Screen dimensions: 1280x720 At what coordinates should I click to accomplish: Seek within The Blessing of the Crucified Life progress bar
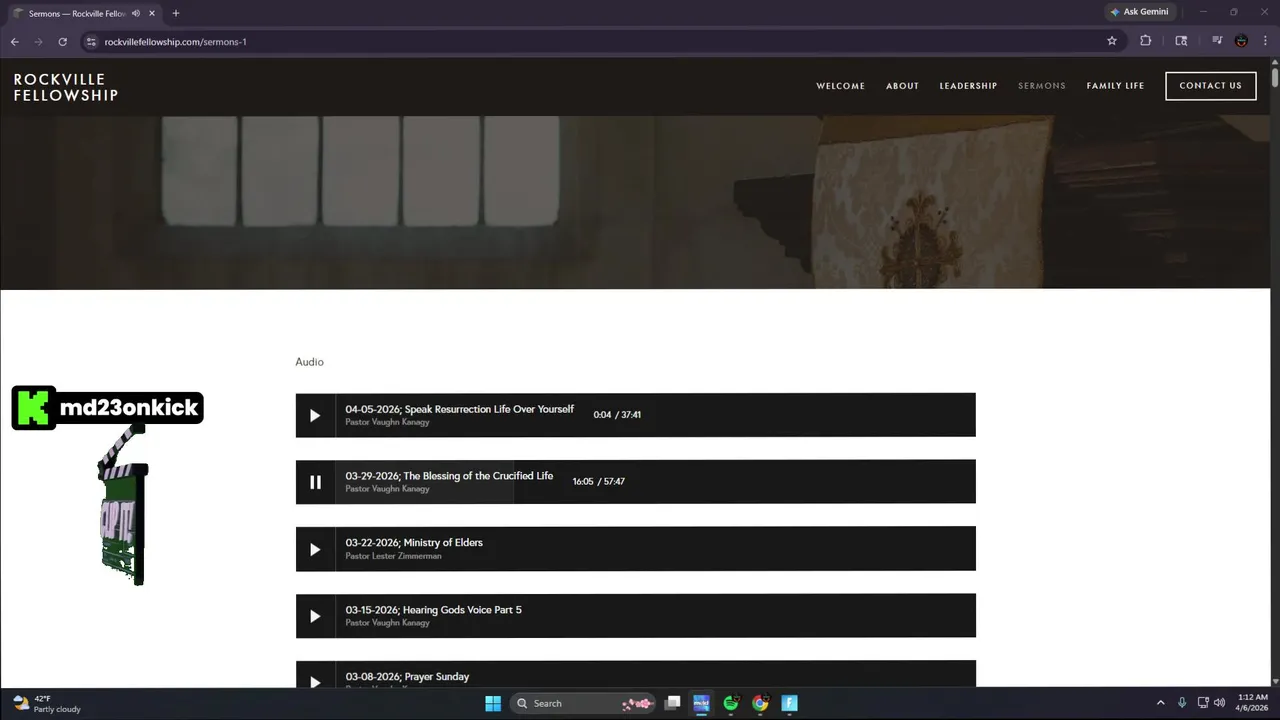click(655, 482)
